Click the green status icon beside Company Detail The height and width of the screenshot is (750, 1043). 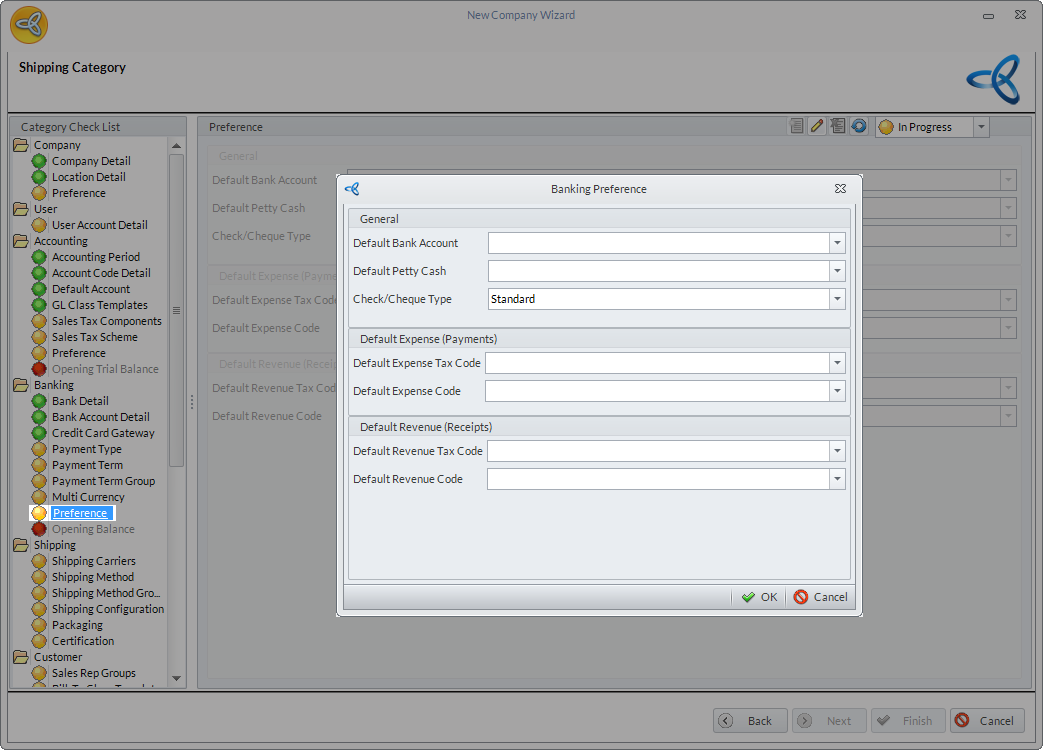(39, 161)
